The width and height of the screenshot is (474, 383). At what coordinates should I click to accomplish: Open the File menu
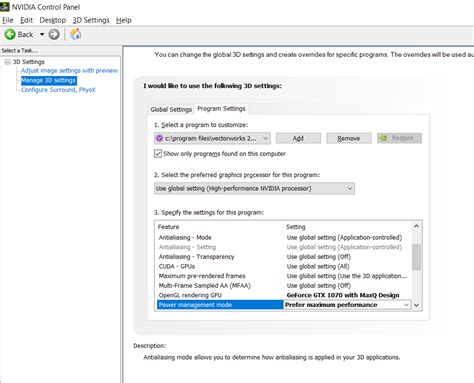click(x=8, y=20)
